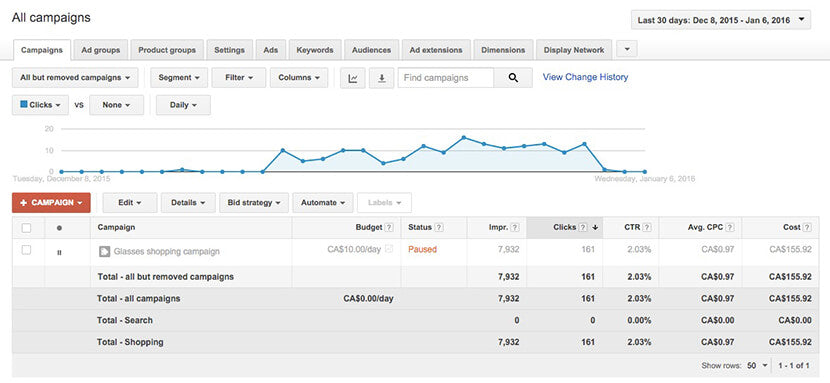Switch to the Campaigns tab
This screenshot has height=383, width=830.
[42, 50]
